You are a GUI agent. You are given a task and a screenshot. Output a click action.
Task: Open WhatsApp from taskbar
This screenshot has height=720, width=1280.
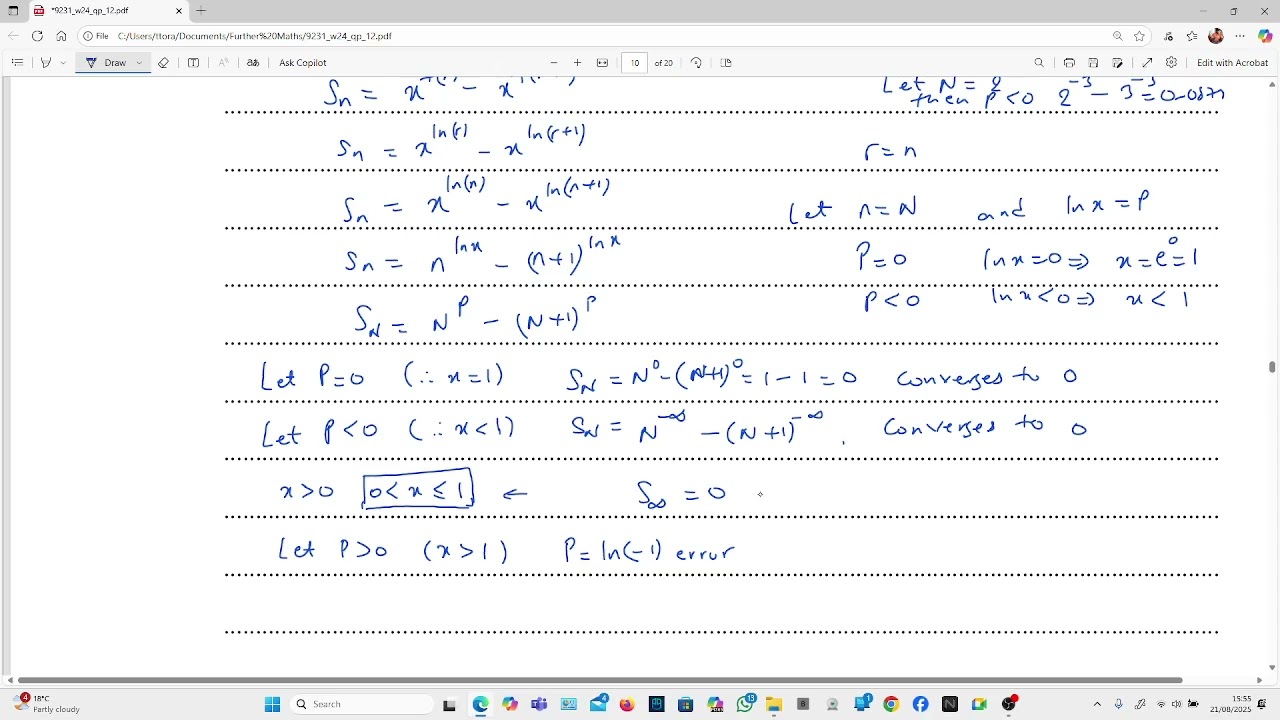pos(745,704)
